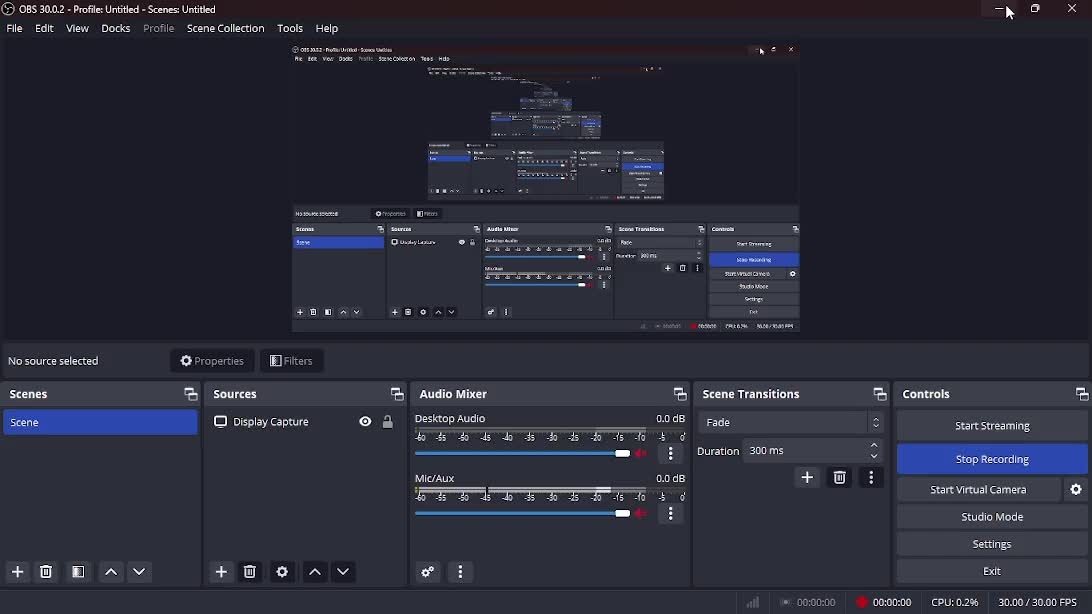
Task: Open Audio Mixer bottom three-dot menu
Action: click(x=460, y=572)
